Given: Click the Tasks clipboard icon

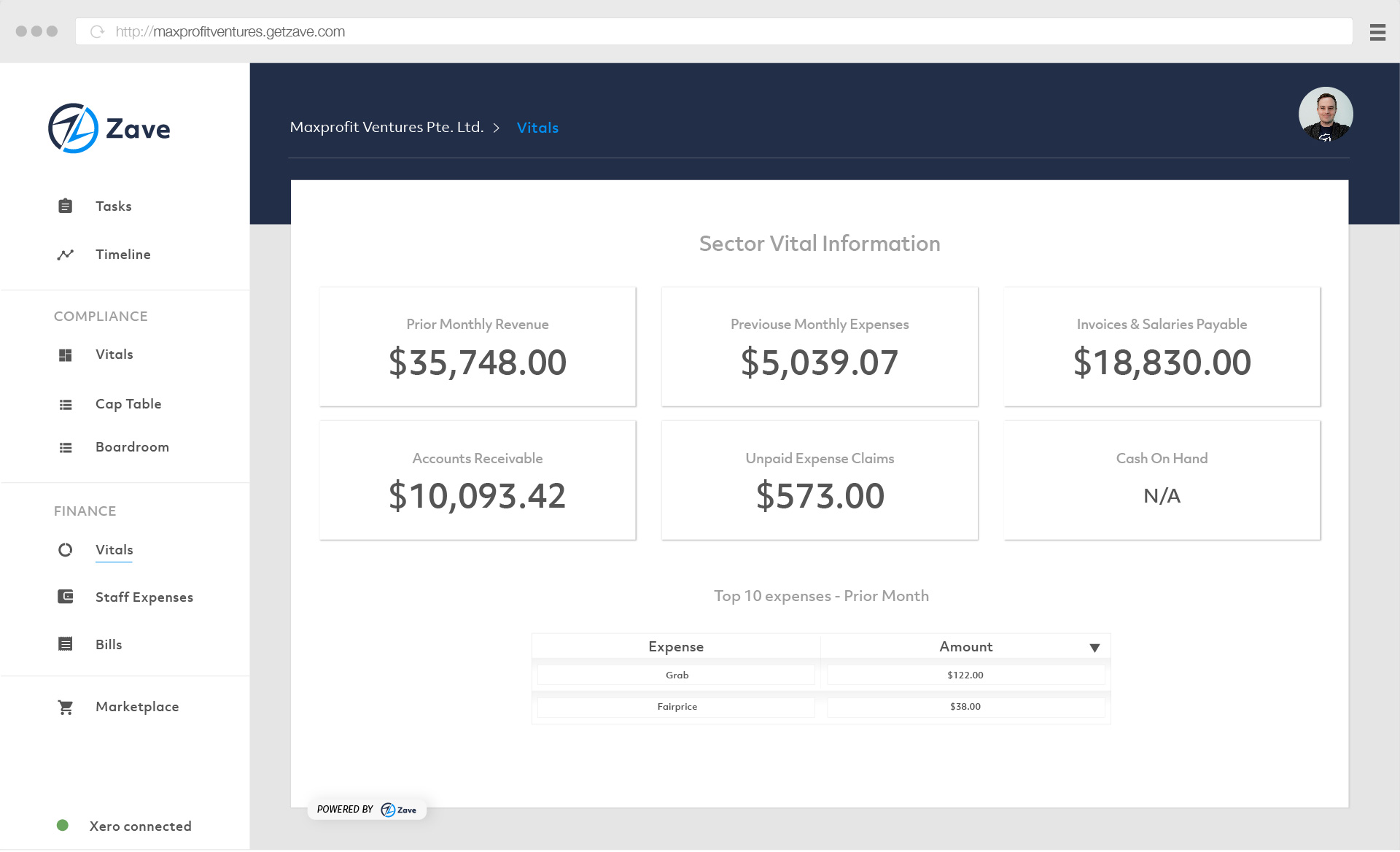Looking at the screenshot, I should (x=65, y=206).
